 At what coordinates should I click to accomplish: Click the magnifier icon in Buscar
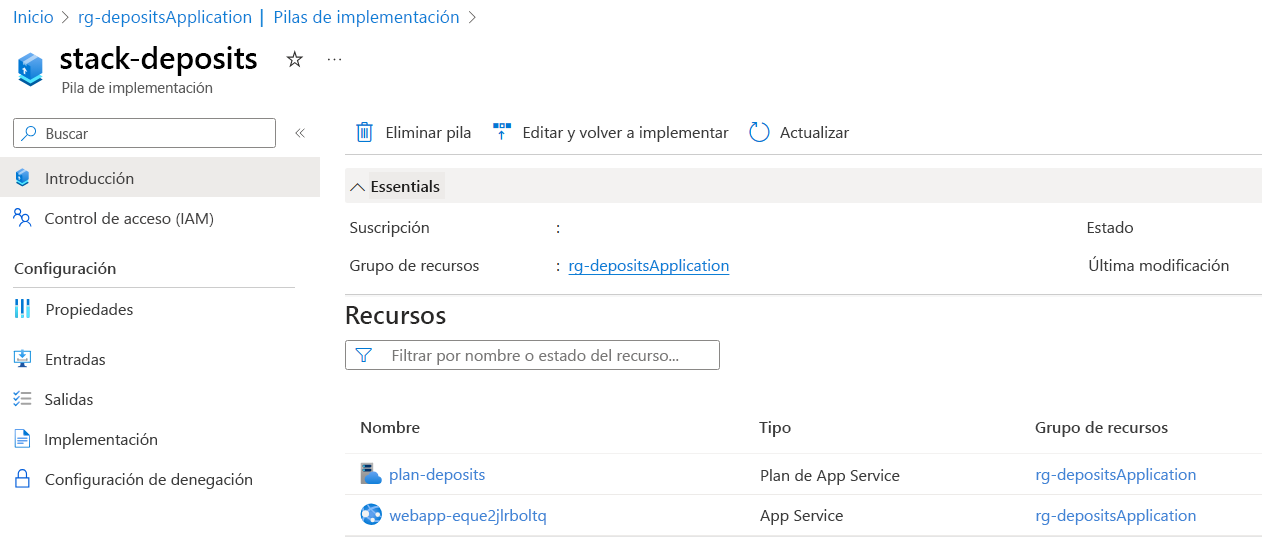tap(30, 133)
